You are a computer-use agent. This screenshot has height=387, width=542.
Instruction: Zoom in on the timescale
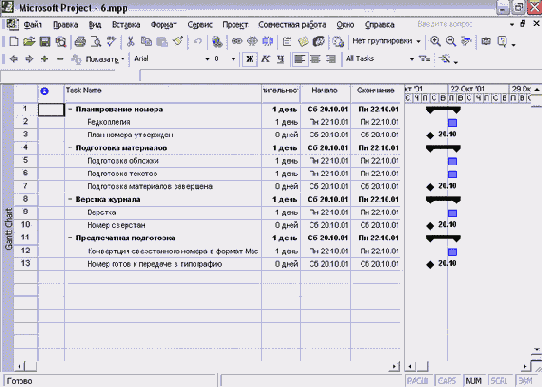[435, 42]
